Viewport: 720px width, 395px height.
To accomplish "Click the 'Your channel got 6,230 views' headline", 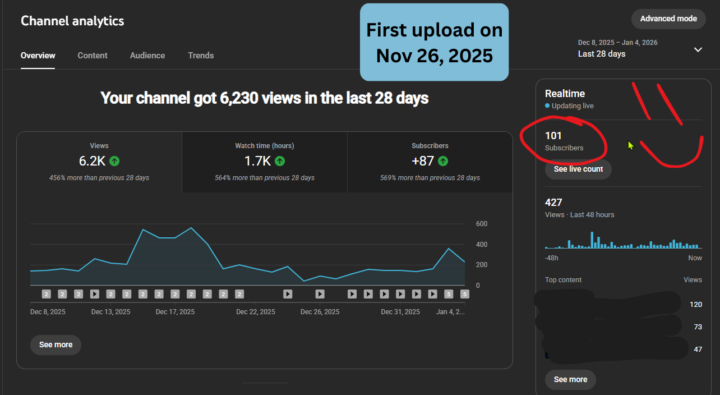I will (264, 98).
